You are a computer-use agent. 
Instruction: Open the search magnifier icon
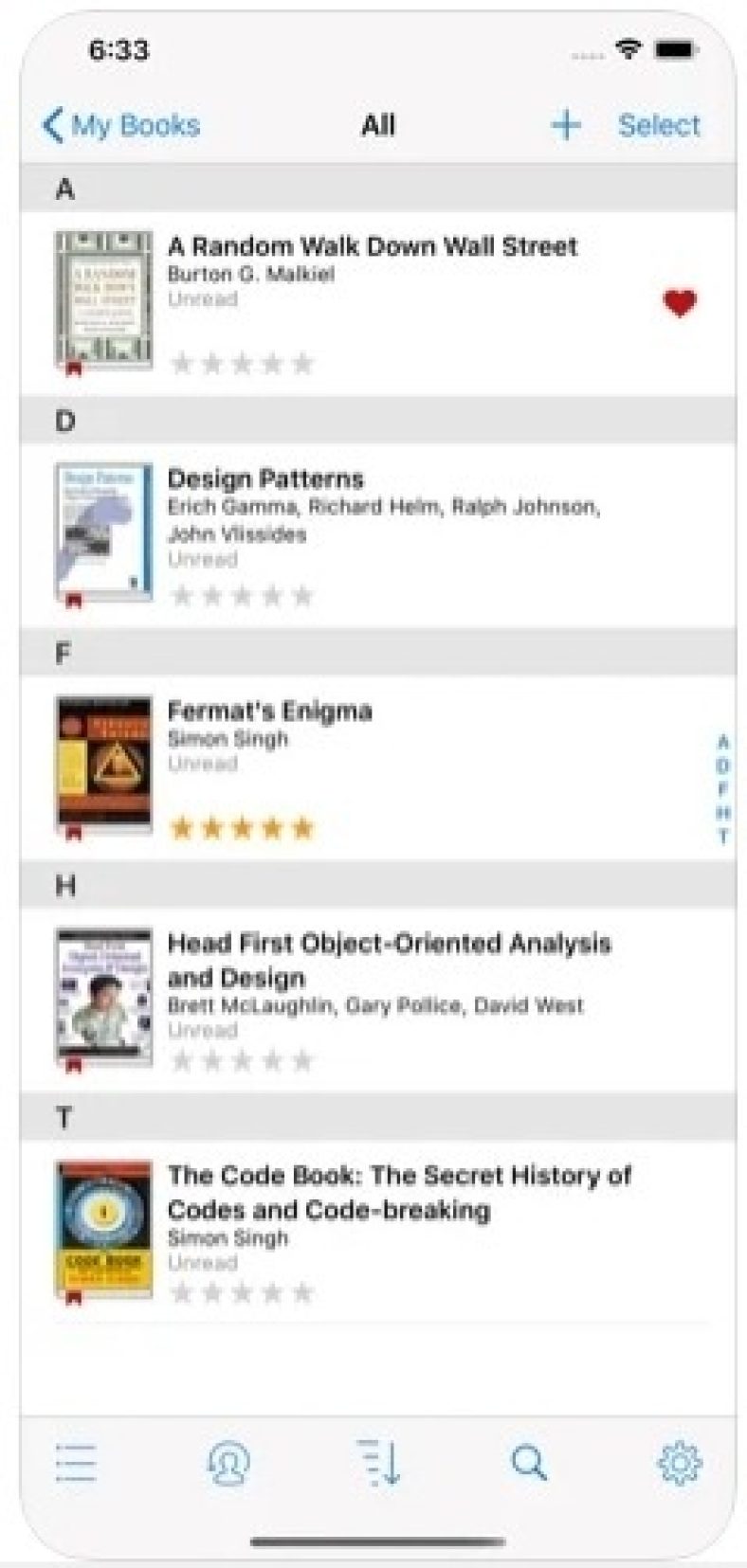point(529,1463)
